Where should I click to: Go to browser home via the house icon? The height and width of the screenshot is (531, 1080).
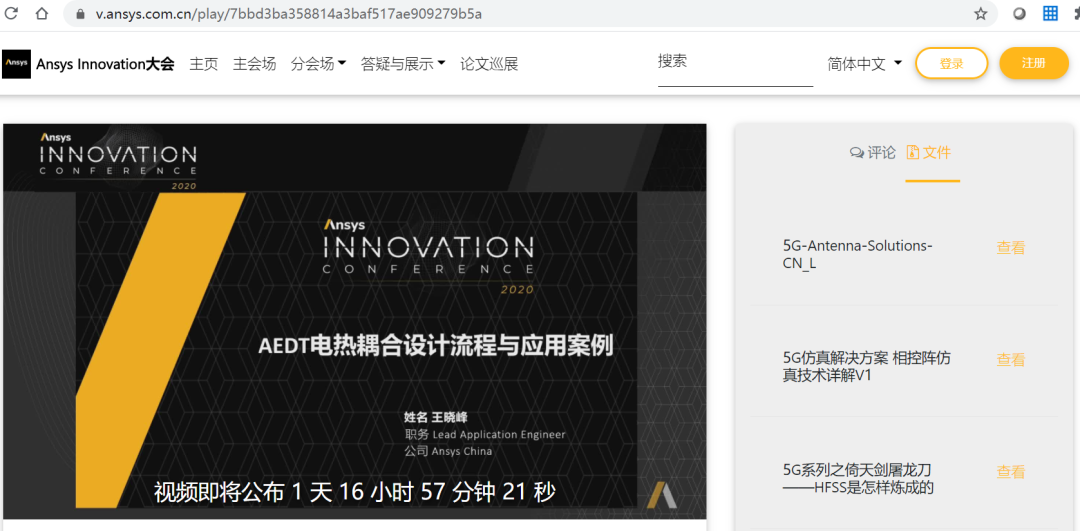[x=42, y=13]
